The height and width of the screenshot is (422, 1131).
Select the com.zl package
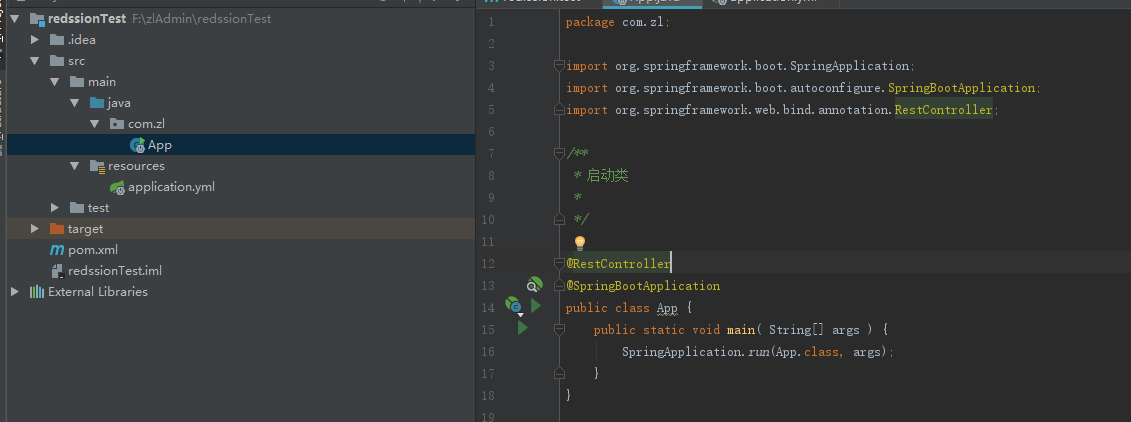146,124
